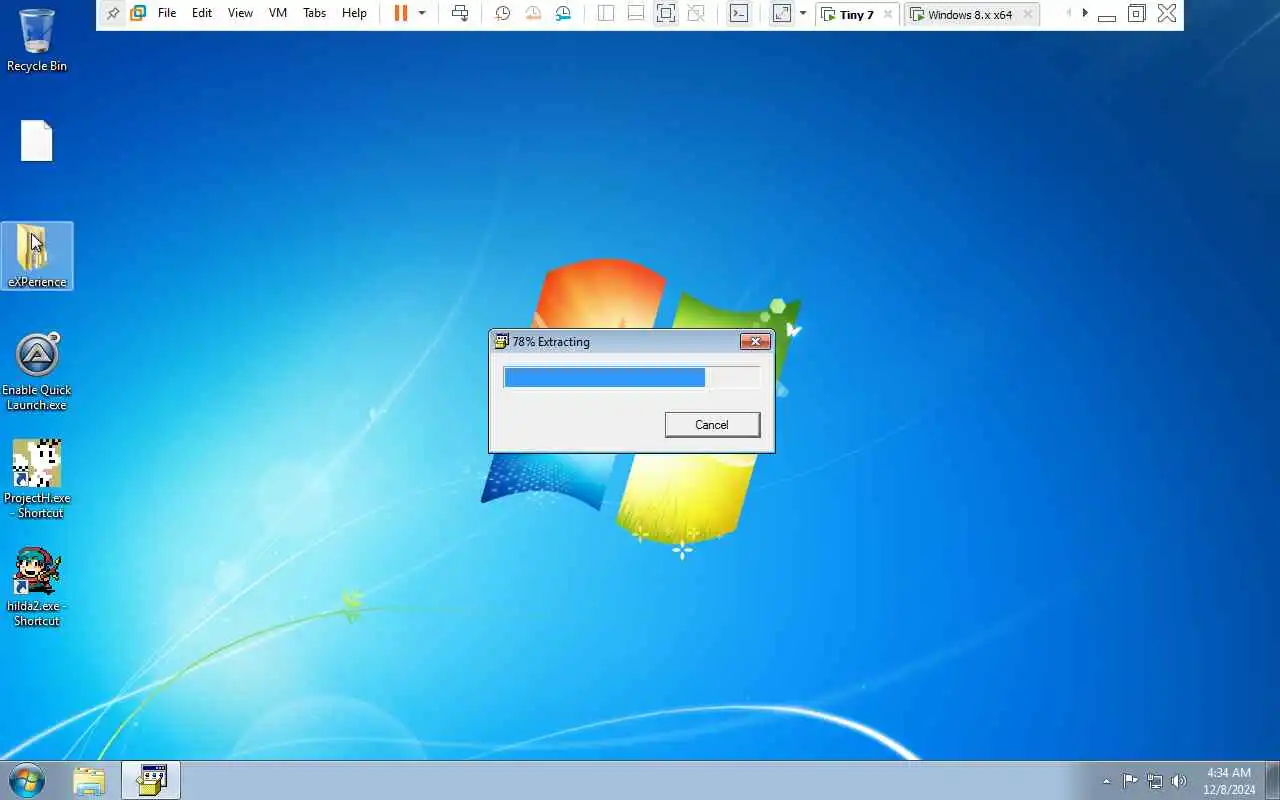Select the ProjectH.exe shortcut
This screenshot has width=1280, height=800.
click(x=37, y=479)
